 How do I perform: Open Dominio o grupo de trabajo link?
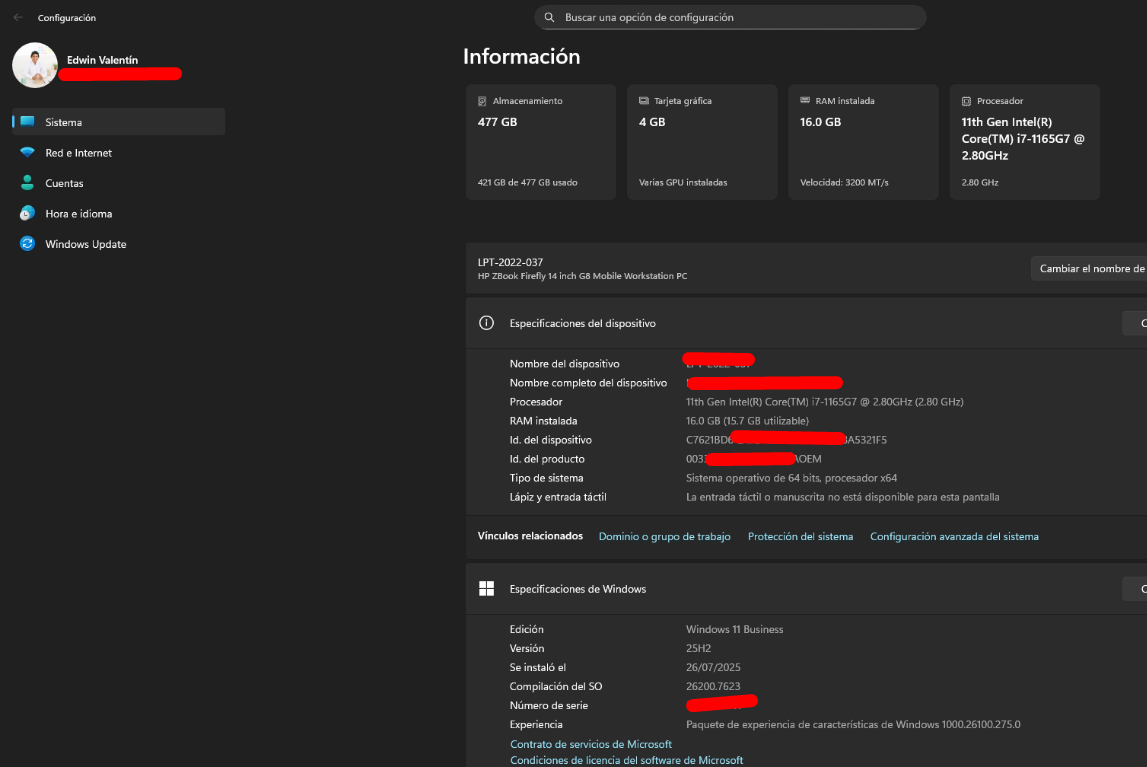click(664, 537)
